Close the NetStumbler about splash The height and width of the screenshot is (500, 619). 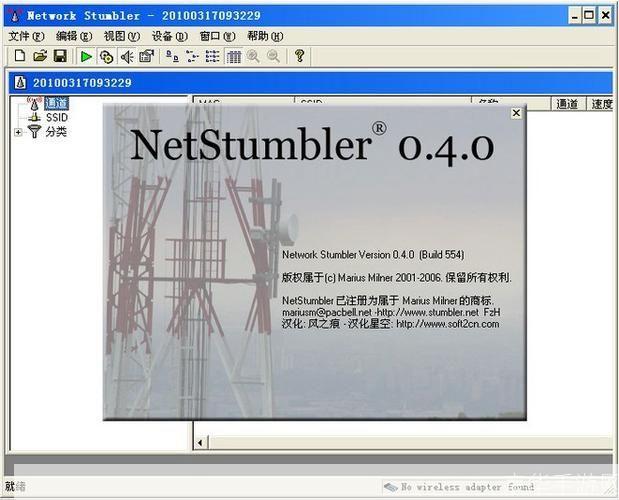(516, 113)
